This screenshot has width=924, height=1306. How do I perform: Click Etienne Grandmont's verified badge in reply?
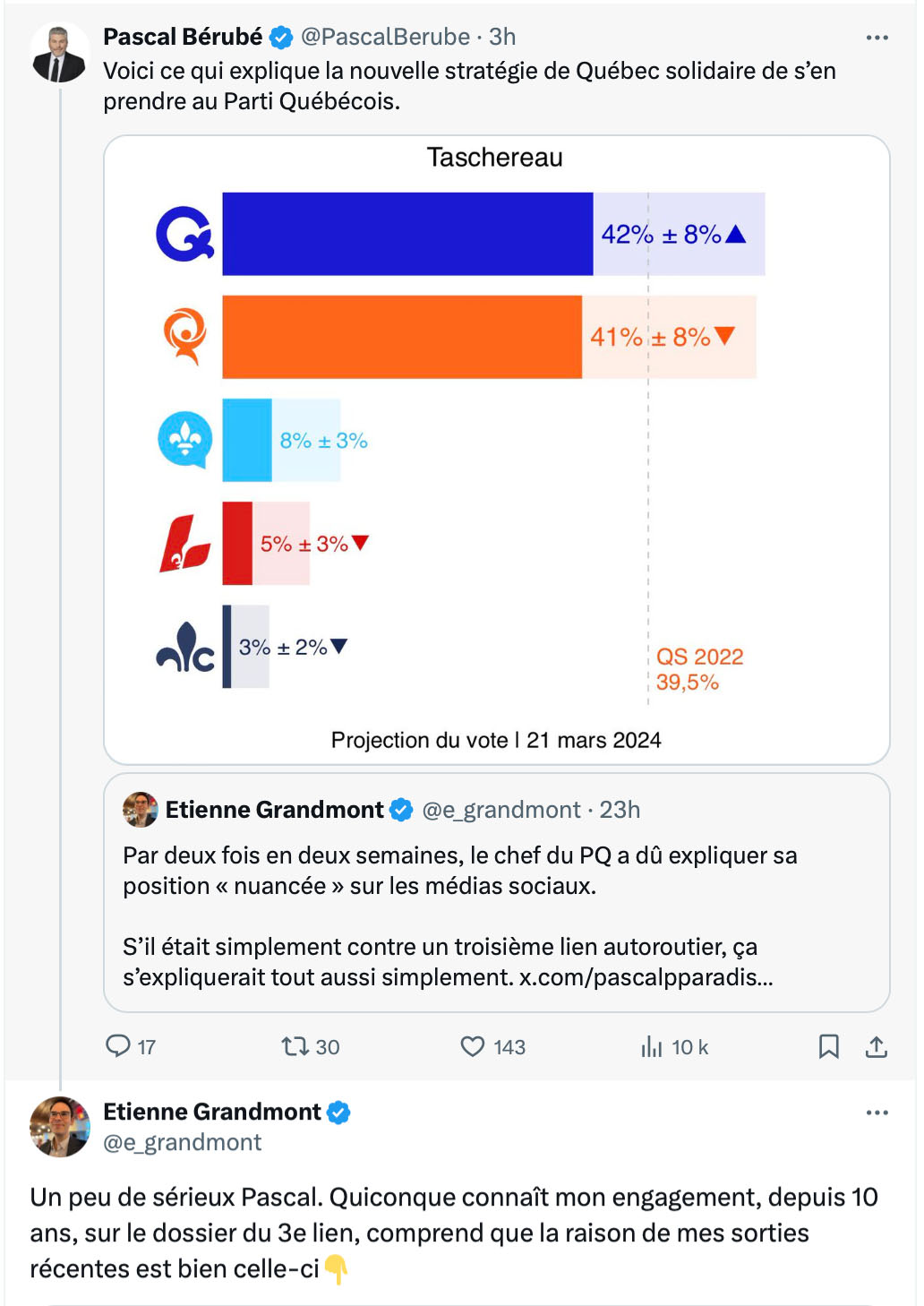pos(338,1113)
